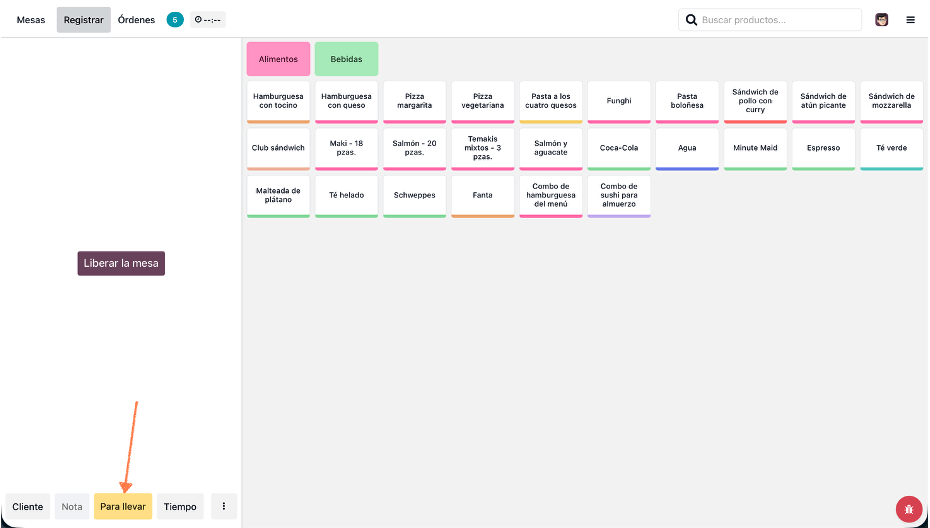Image resolution: width=930 pixels, height=528 pixels.
Task: Click the user avatar icon
Action: pyautogui.click(x=881, y=20)
